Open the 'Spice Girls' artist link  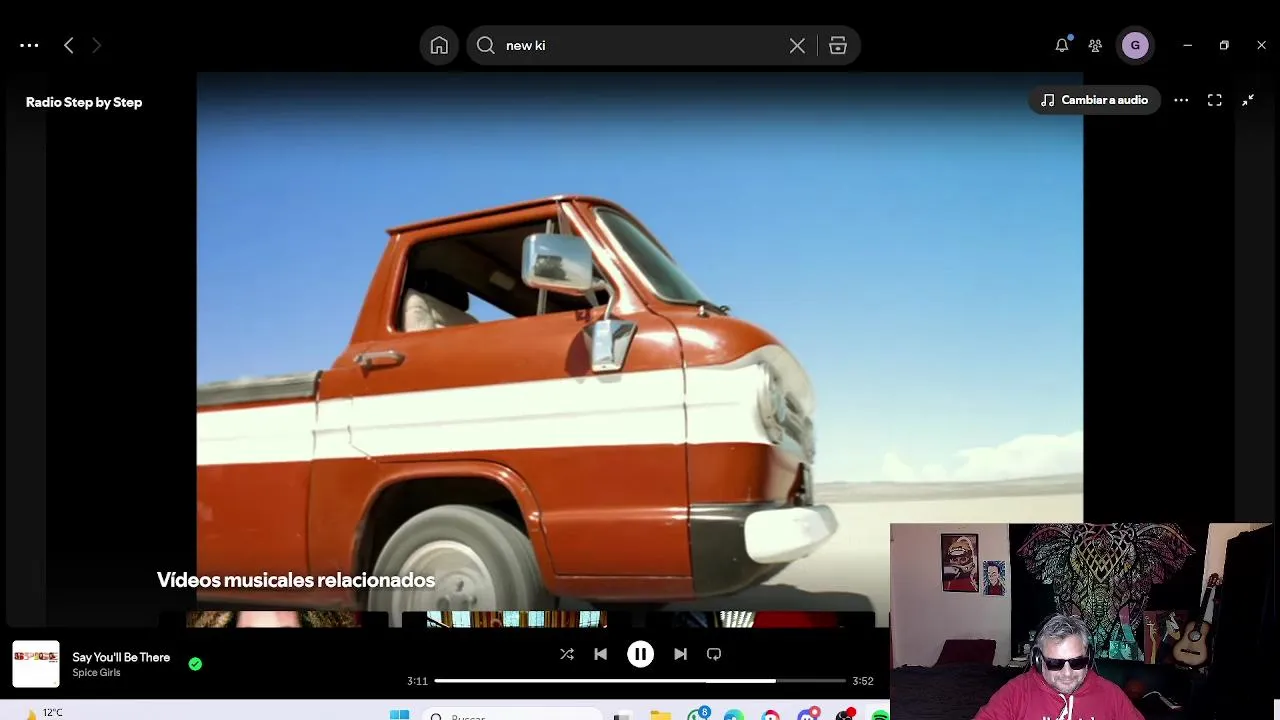(x=96, y=673)
